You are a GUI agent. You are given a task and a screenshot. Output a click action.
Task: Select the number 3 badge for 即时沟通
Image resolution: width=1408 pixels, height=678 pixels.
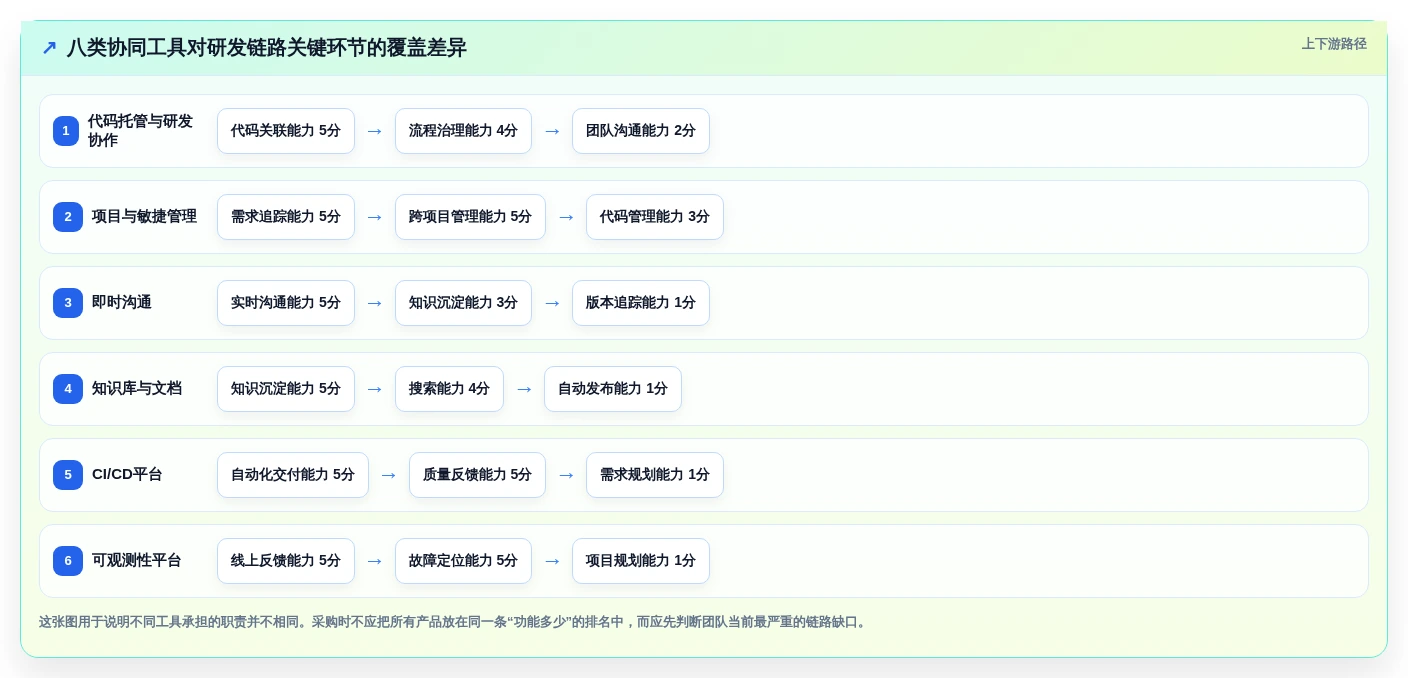click(68, 303)
